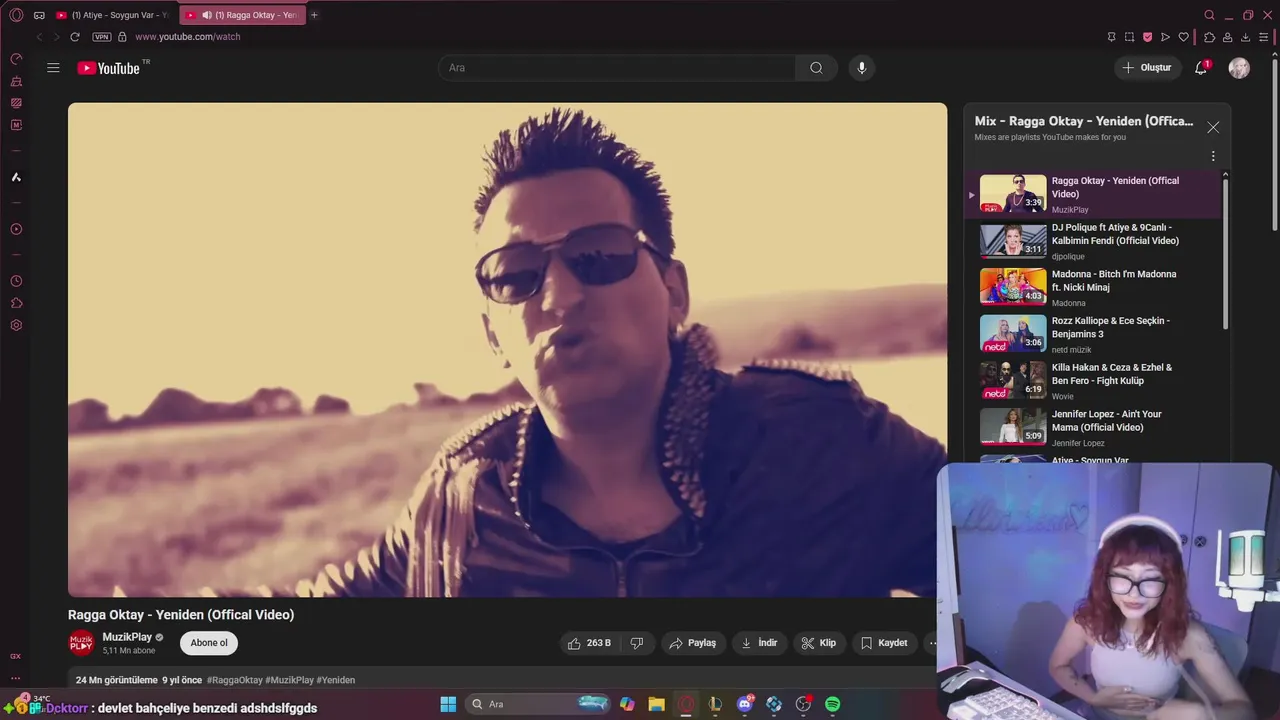Click the #RaggaOktay hashtag
The width and height of the screenshot is (1280, 720).
(234, 680)
